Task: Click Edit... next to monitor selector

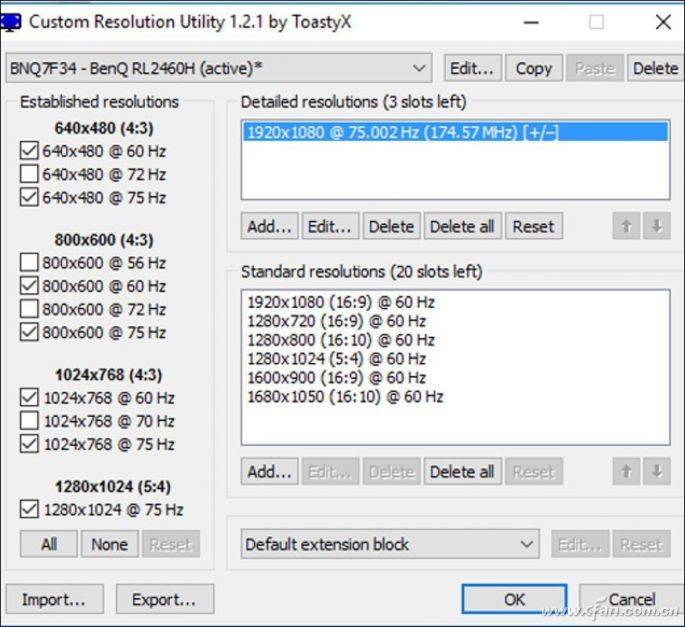Action: coord(473,68)
